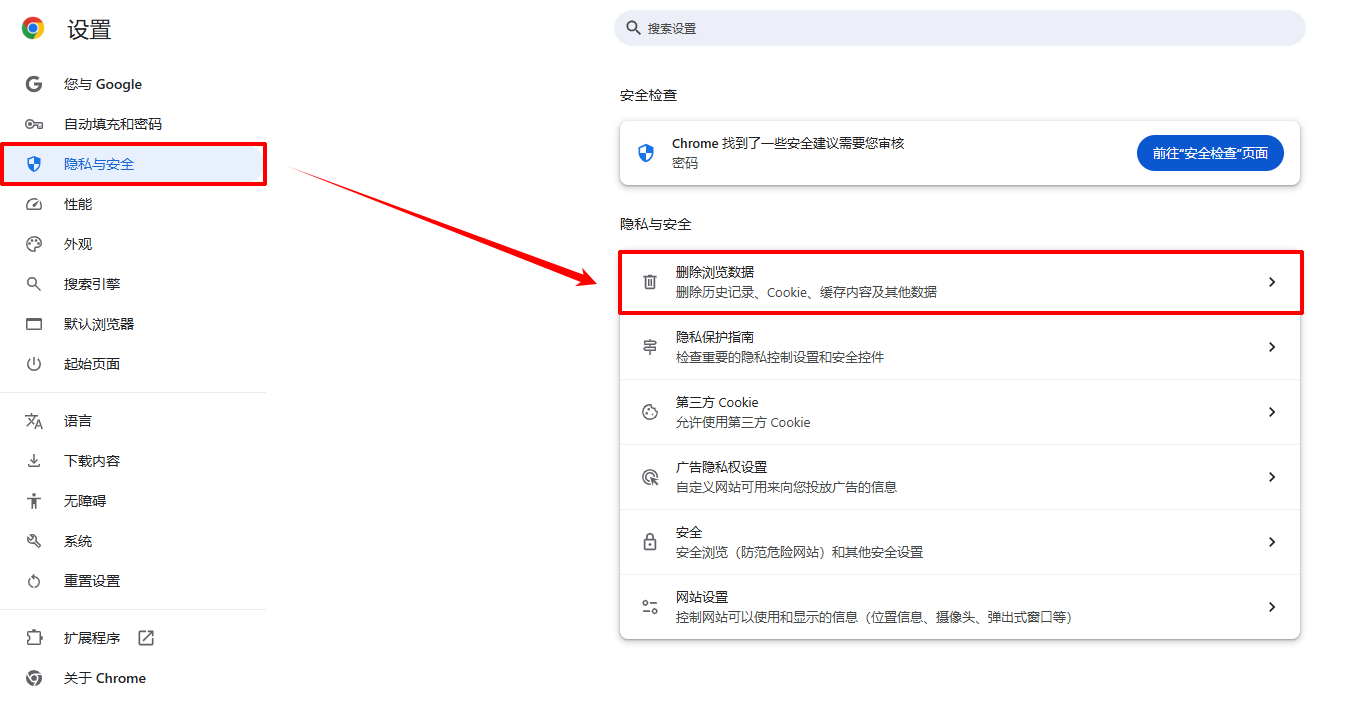Viewport: 1351px width, 711px height.
Task: Click the trash can icon for 删除浏览数据
Action: [650, 282]
